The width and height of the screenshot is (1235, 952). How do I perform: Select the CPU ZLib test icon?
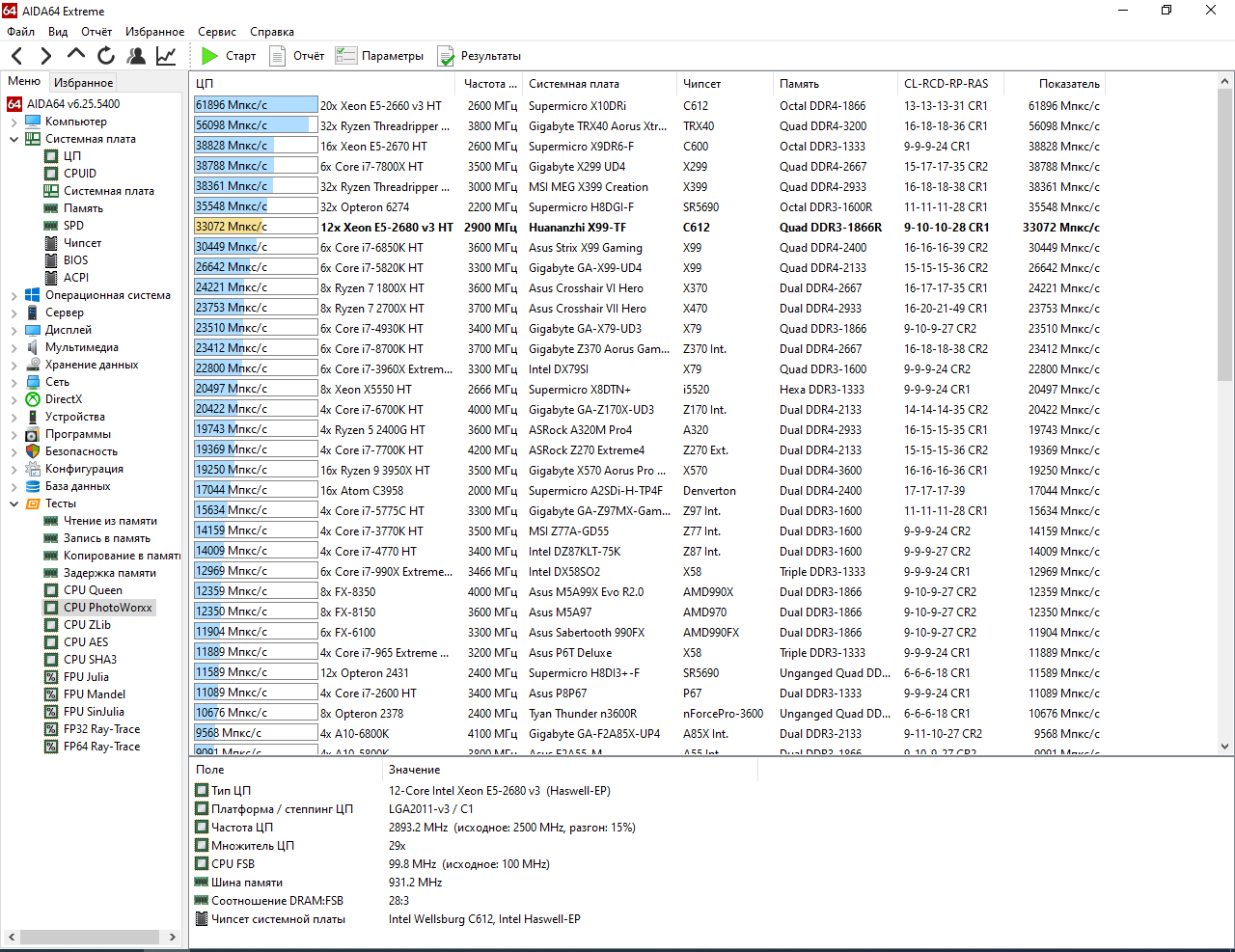(x=51, y=625)
